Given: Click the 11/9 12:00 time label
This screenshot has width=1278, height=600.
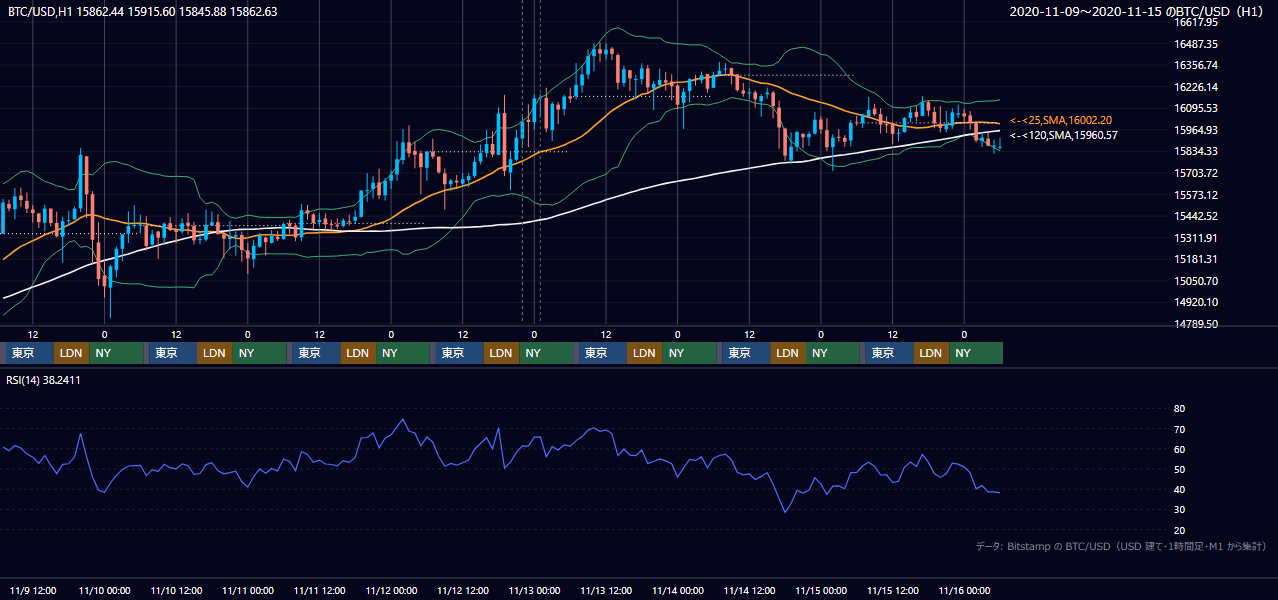Looking at the screenshot, I should click(x=33, y=591).
